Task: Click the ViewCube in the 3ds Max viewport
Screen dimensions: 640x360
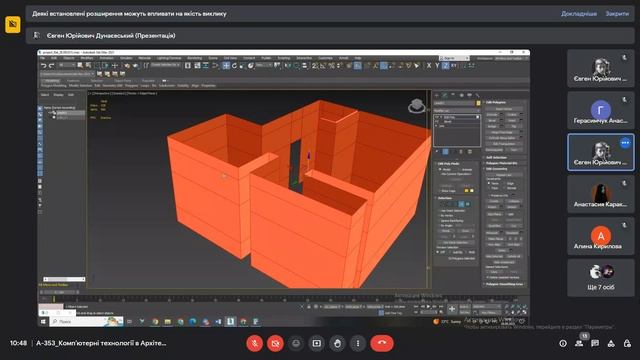Action: click(x=416, y=106)
